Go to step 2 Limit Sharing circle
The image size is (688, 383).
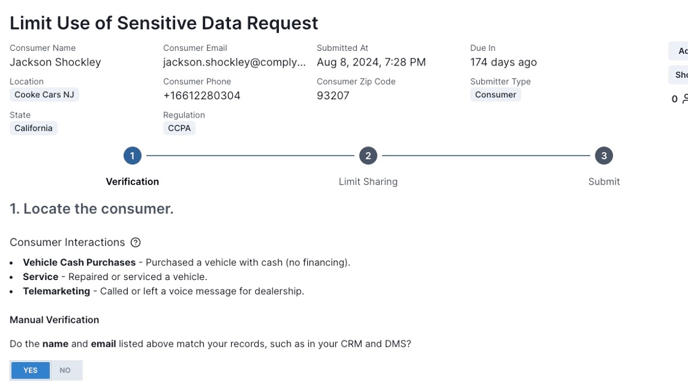click(x=368, y=156)
